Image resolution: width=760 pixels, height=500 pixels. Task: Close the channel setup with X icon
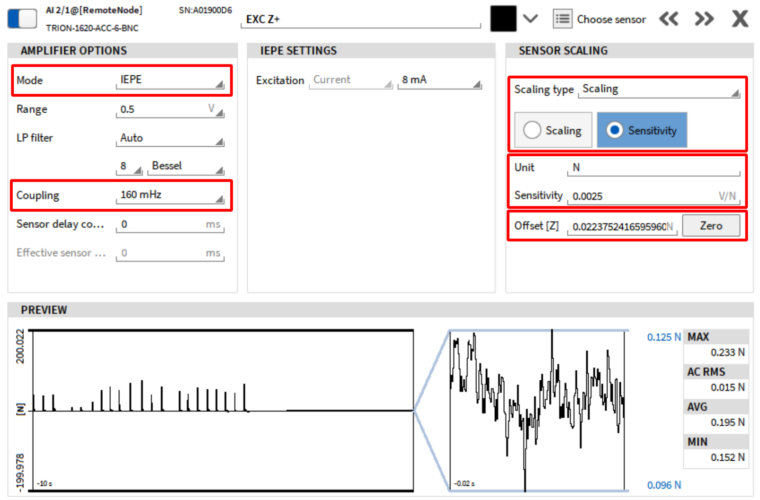click(740, 18)
